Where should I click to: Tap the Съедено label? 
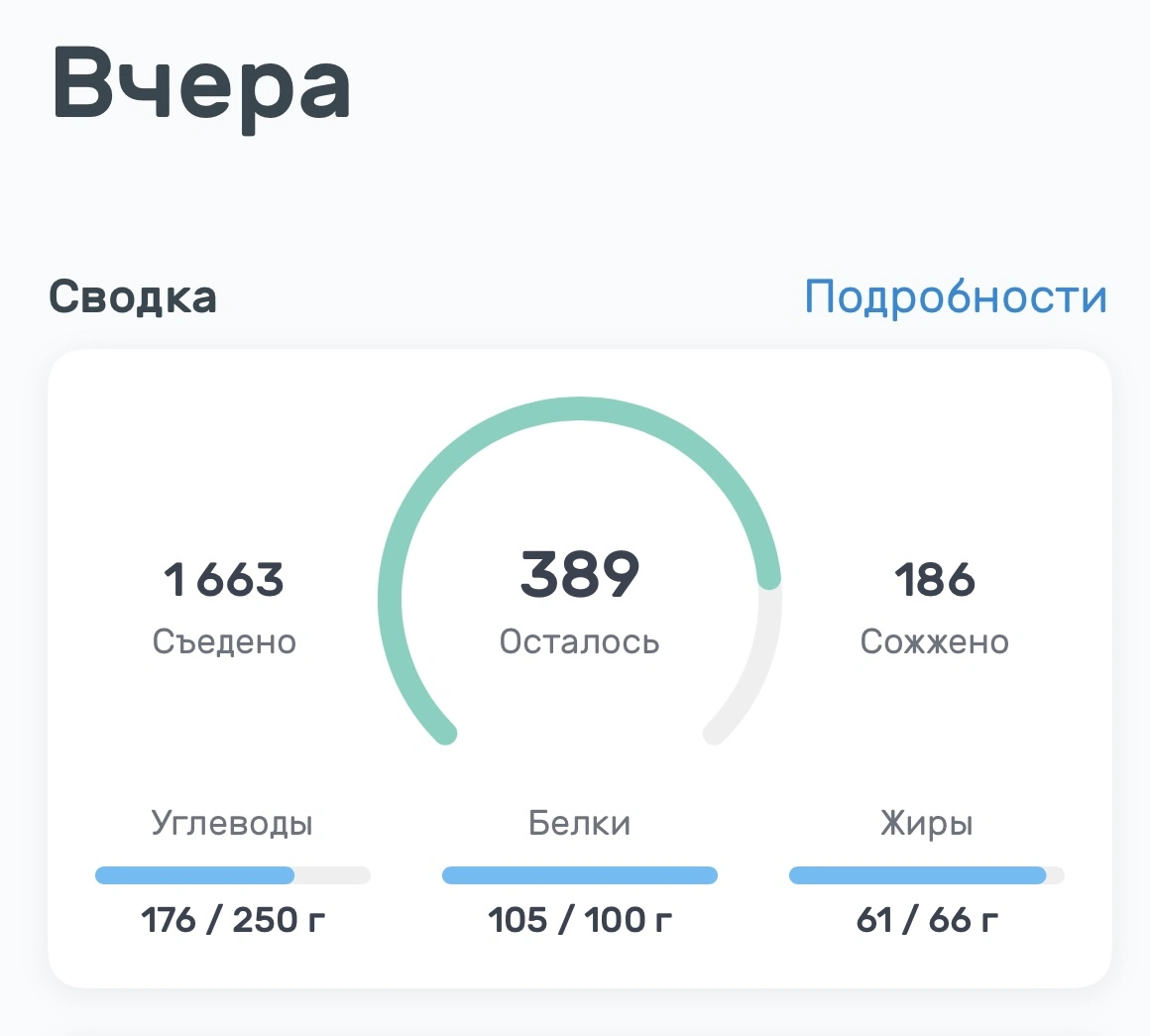224,642
